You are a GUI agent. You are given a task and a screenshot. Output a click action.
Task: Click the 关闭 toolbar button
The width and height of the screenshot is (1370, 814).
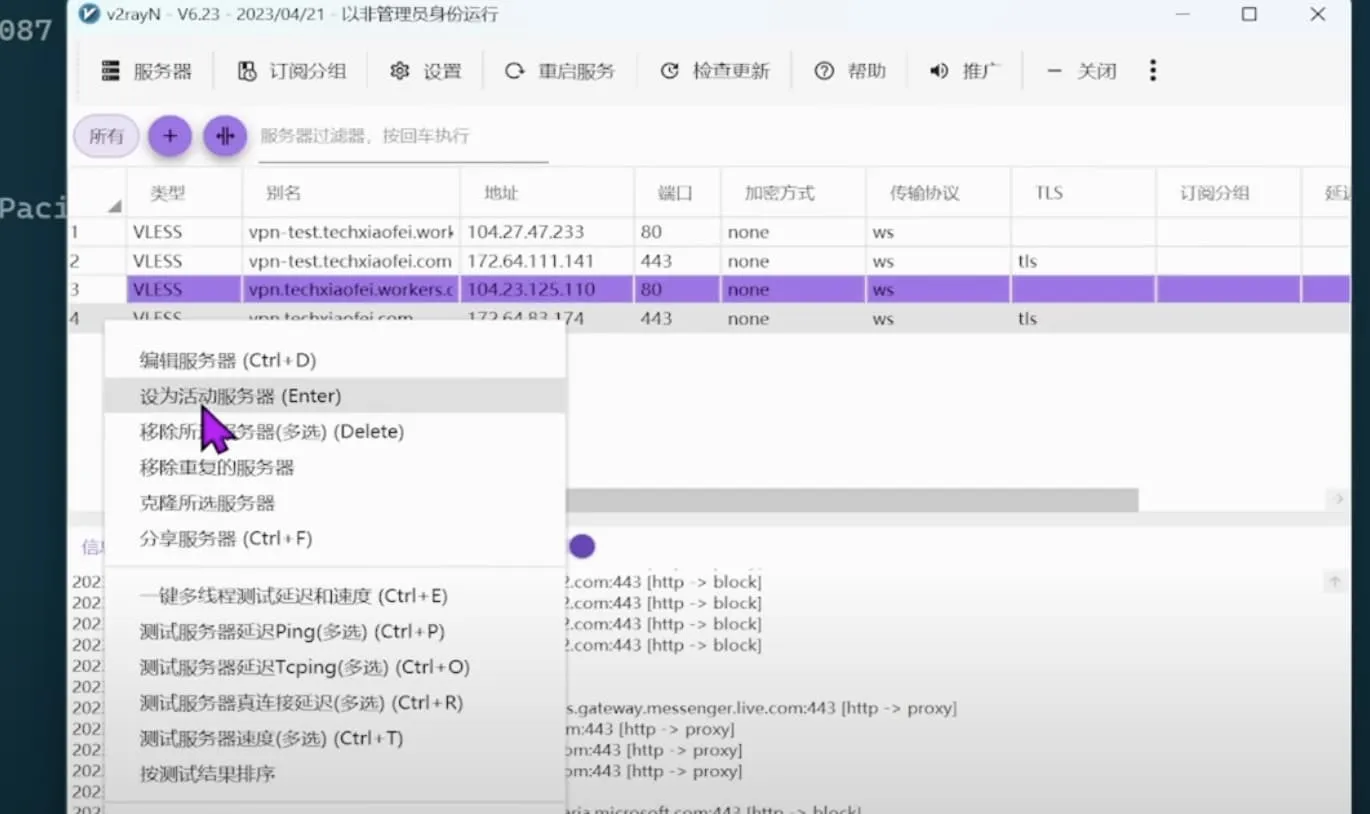[1082, 71]
